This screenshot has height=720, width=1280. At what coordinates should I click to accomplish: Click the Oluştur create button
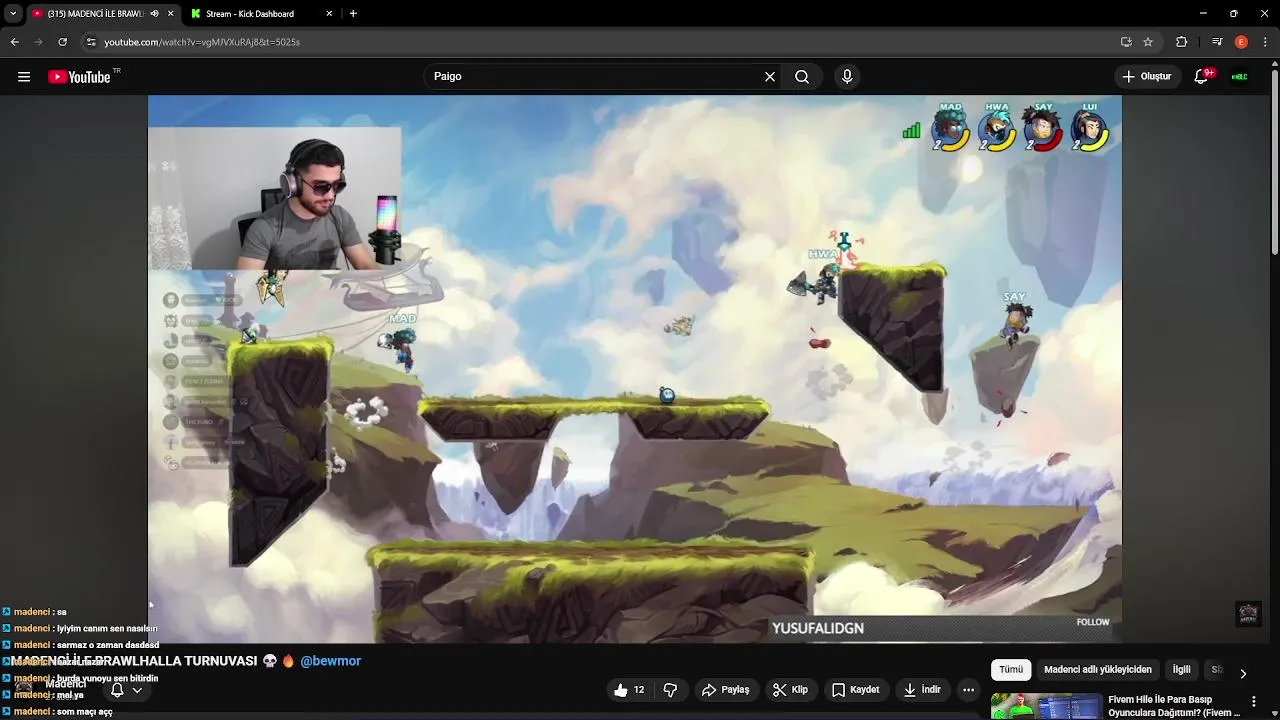pyautogui.click(x=1146, y=77)
